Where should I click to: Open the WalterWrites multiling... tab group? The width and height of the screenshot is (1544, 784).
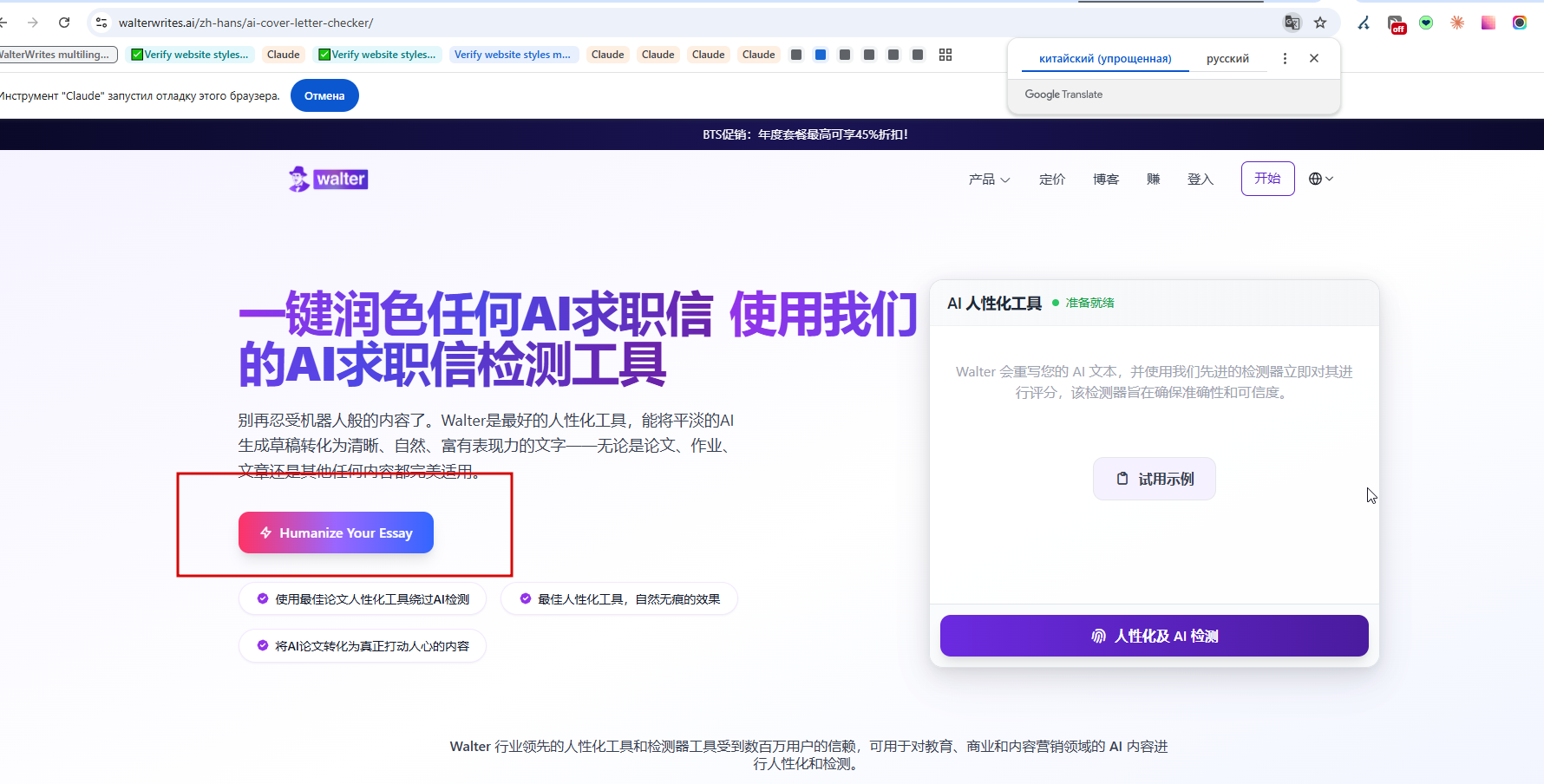[57, 55]
